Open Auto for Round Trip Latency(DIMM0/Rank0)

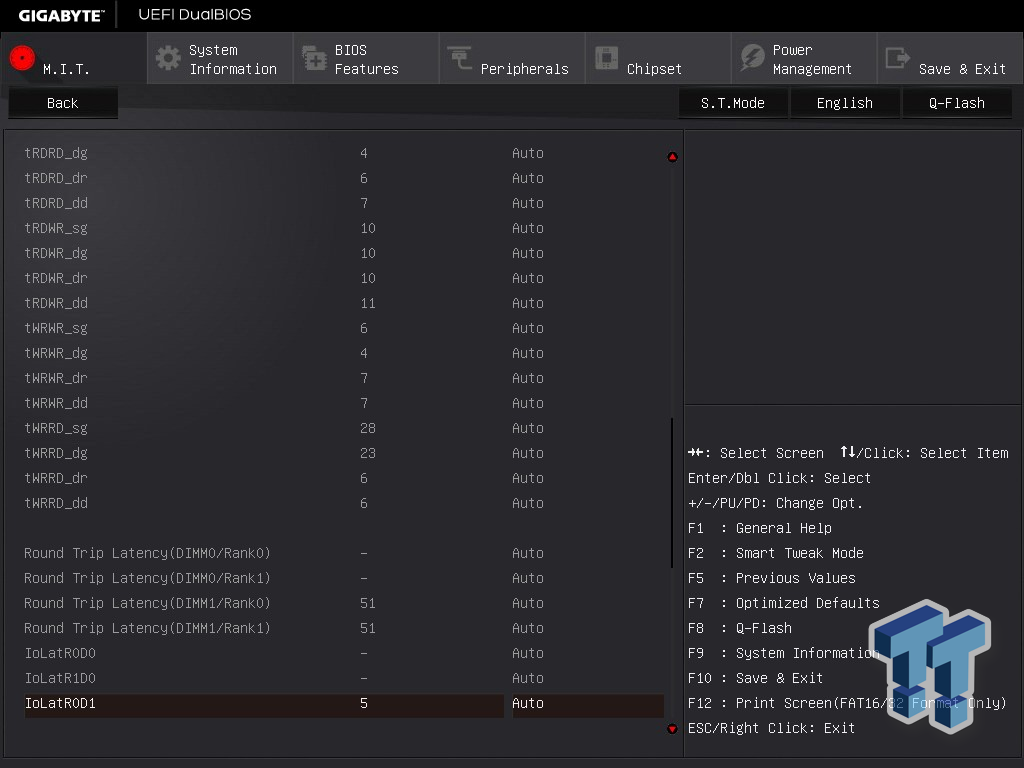[528, 553]
